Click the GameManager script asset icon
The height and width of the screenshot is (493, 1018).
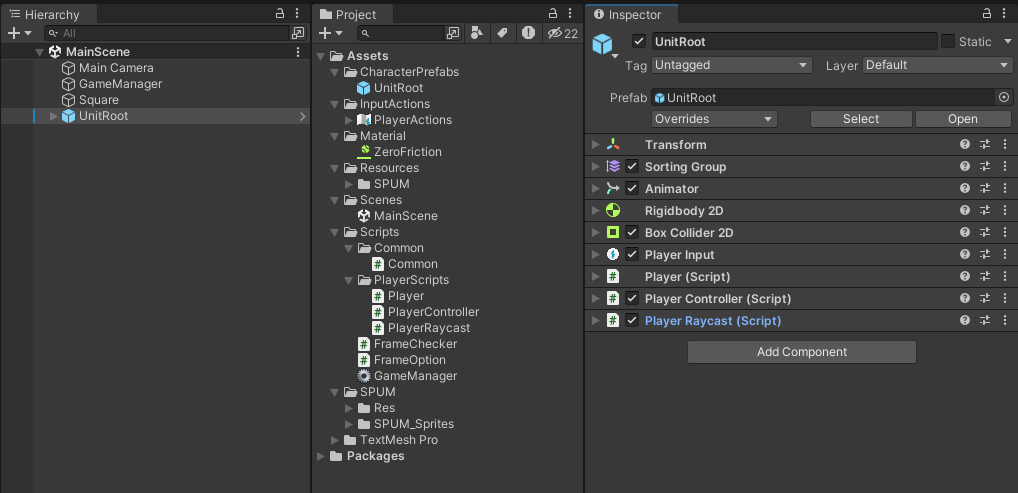pos(364,376)
